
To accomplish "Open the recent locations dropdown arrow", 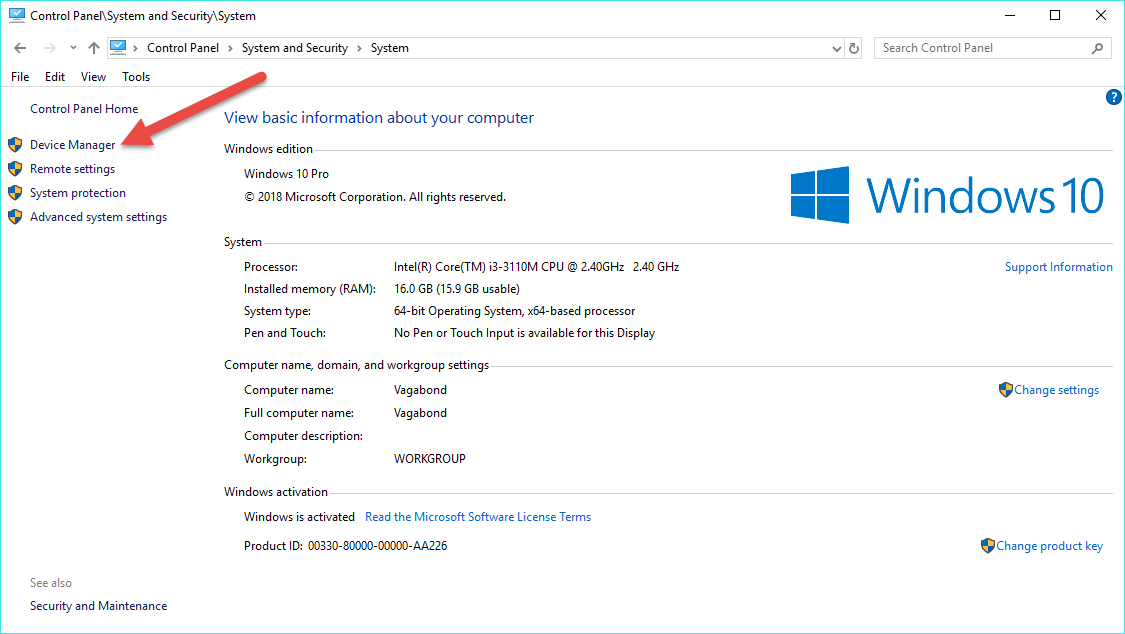I will [x=73, y=48].
